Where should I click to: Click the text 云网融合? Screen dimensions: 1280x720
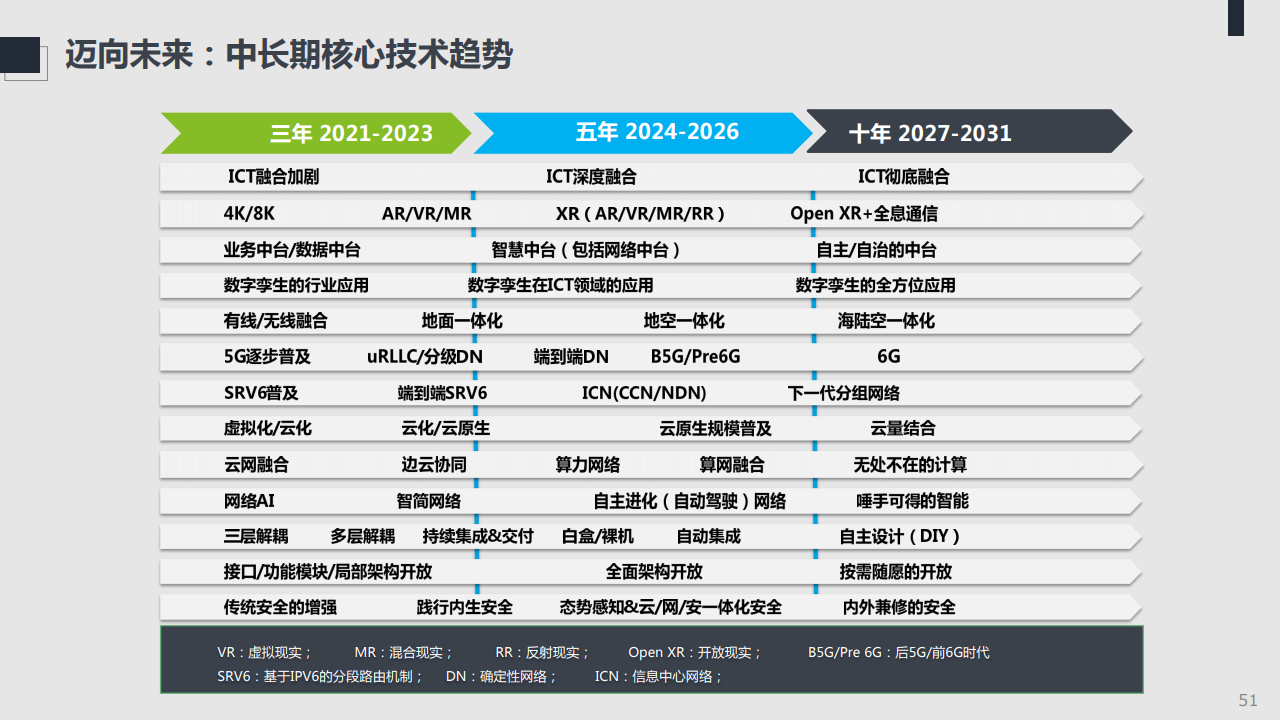pos(256,464)
